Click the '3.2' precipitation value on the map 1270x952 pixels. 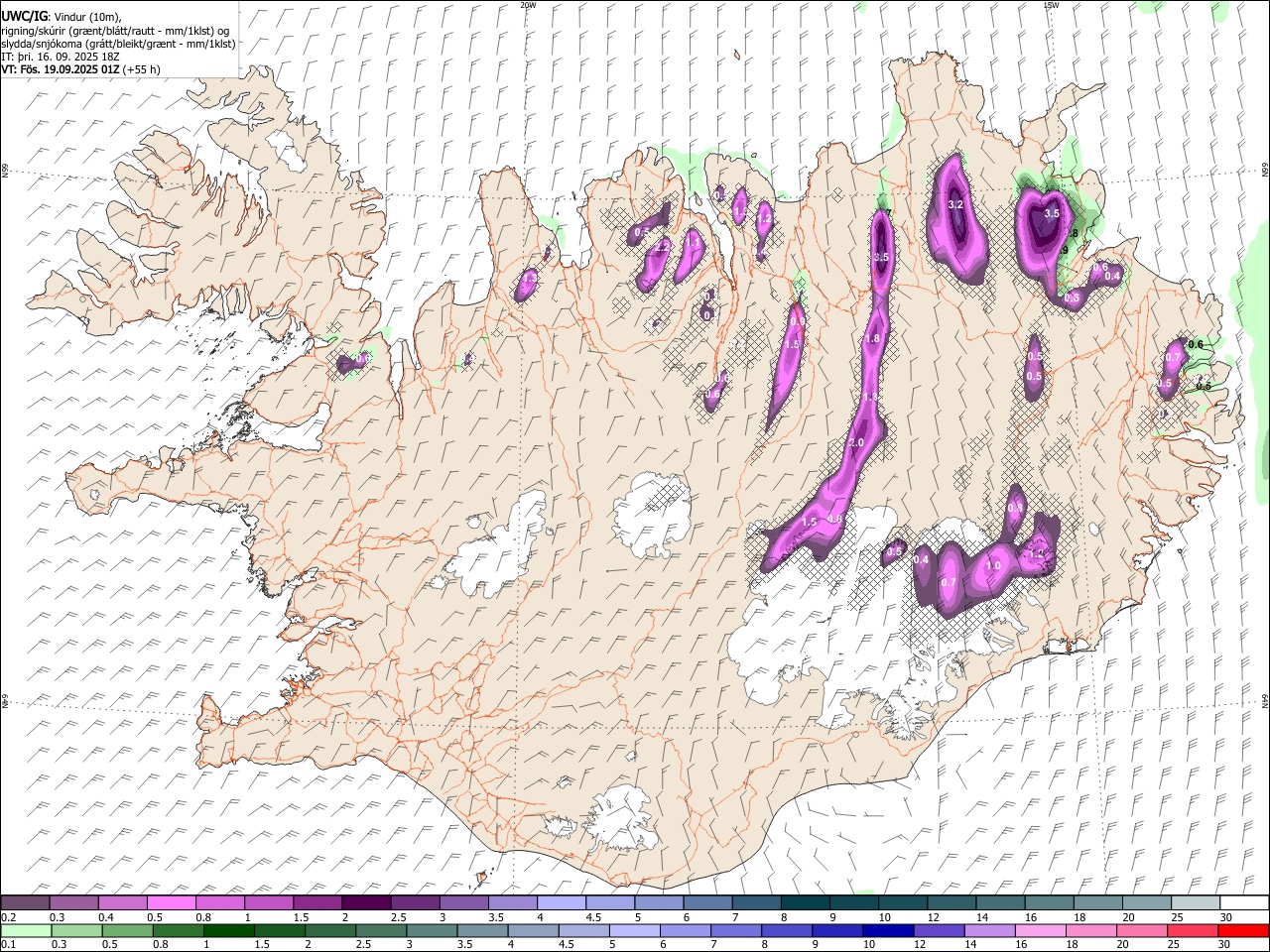[x=956, y=204]
